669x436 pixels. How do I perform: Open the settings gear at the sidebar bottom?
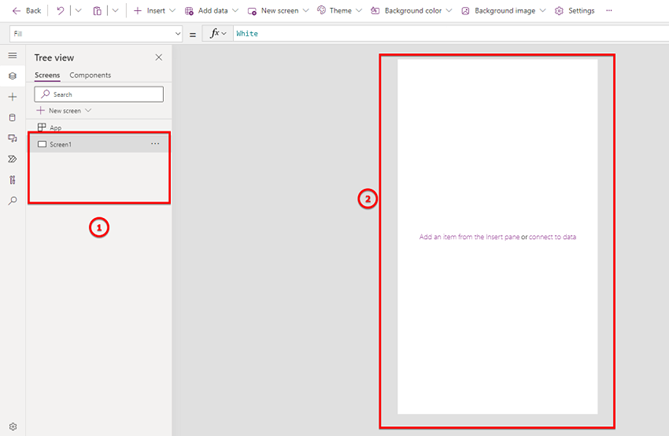pyautogui.click(x=13, y=427)
